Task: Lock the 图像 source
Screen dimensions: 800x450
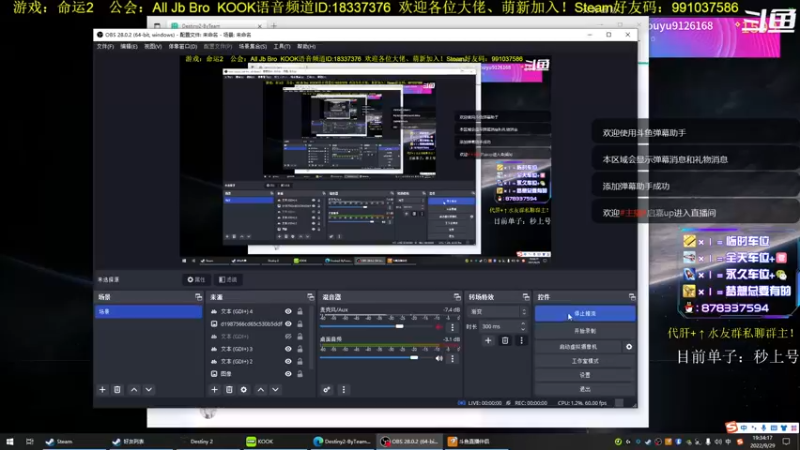Action: (300, 374)
